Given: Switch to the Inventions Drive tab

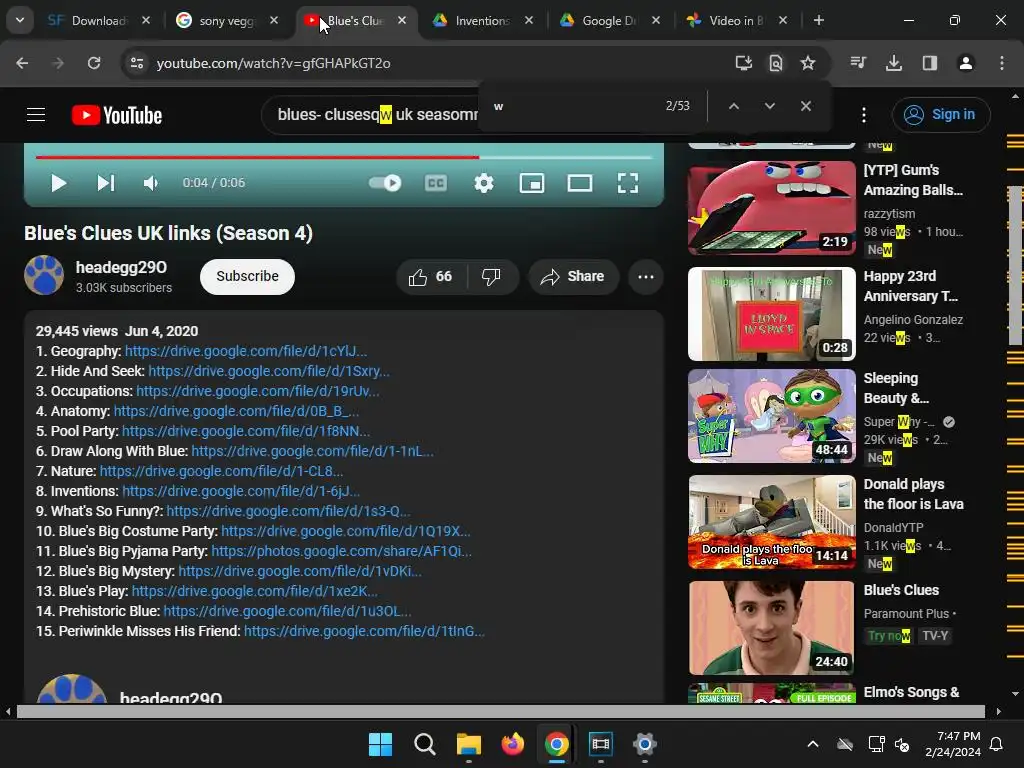Looking at the screenshot, I should (x=482, y=21).
